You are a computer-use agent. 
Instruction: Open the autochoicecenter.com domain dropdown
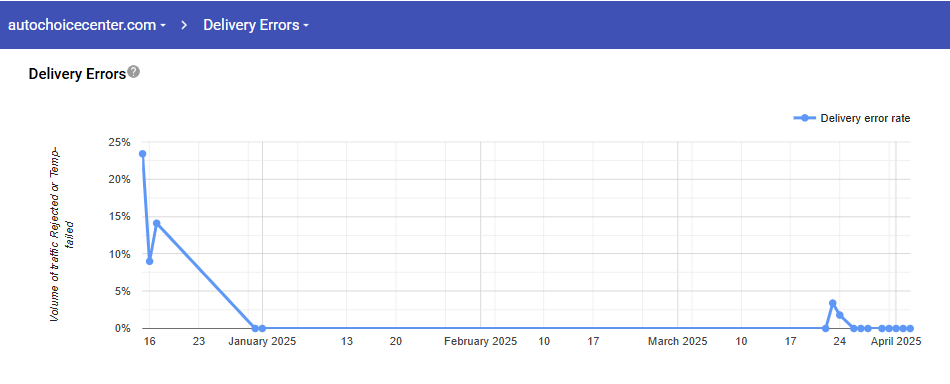click(x=87, y=25)
